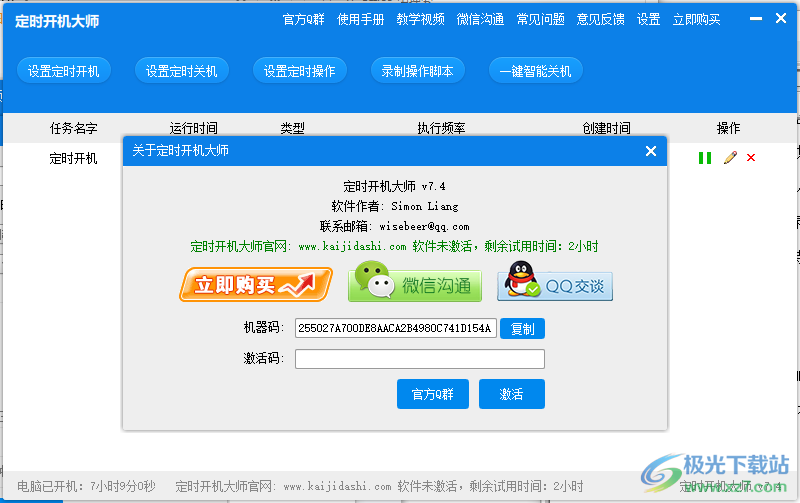Click the 任务名字 column header
Viewport: 800px width, 503px height.
click(73, 128)
